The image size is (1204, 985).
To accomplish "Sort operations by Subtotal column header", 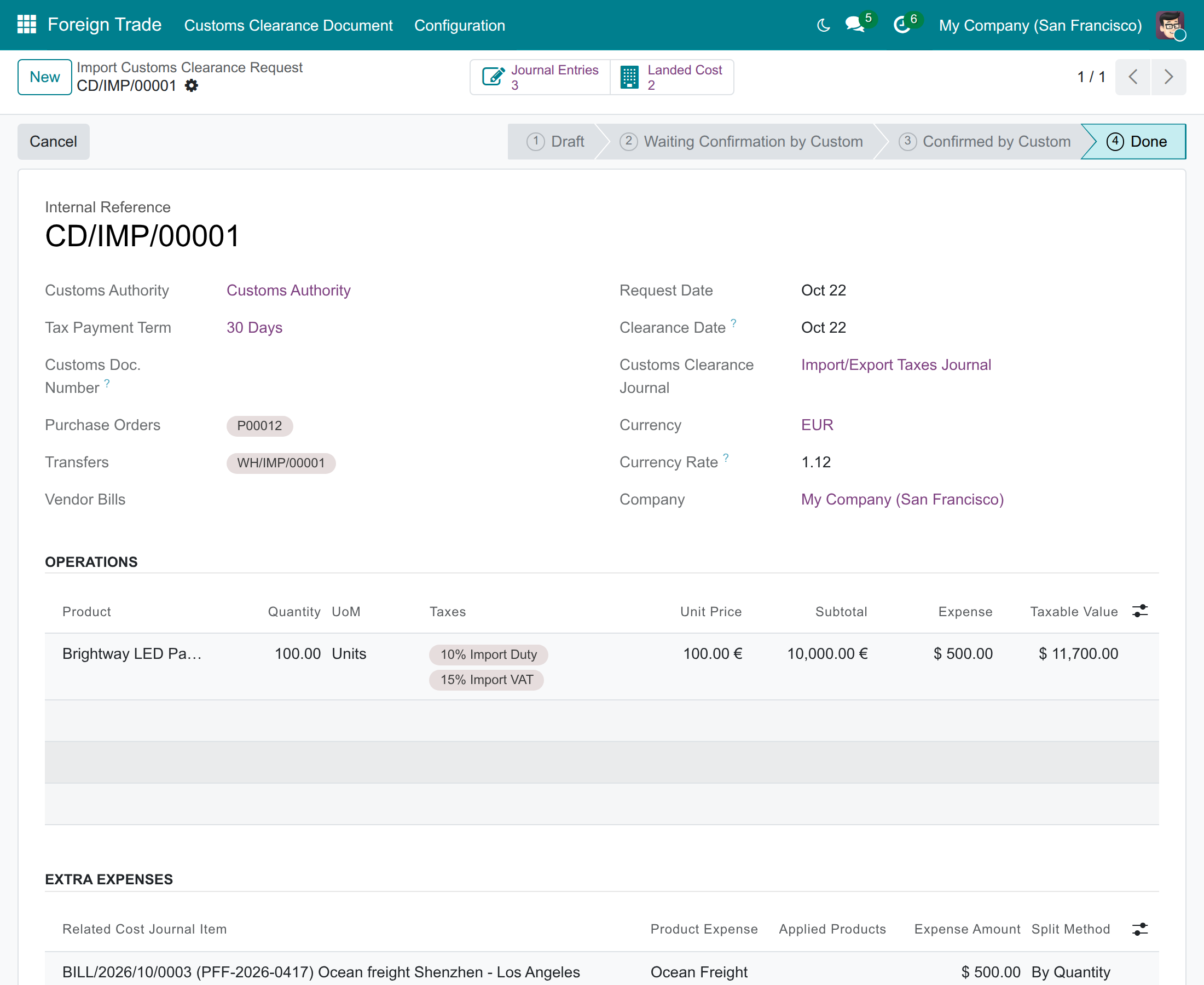I will click(x=841, y=612).
